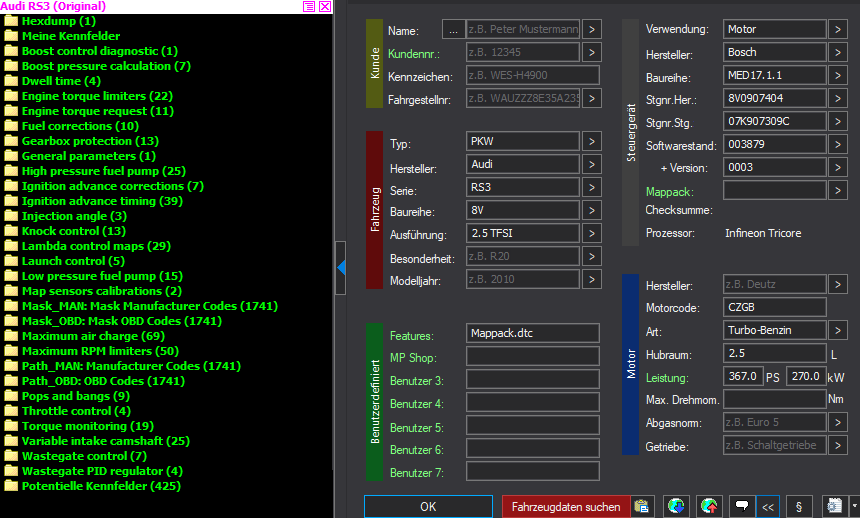Click the double left arrow button

tap(768, 506)
